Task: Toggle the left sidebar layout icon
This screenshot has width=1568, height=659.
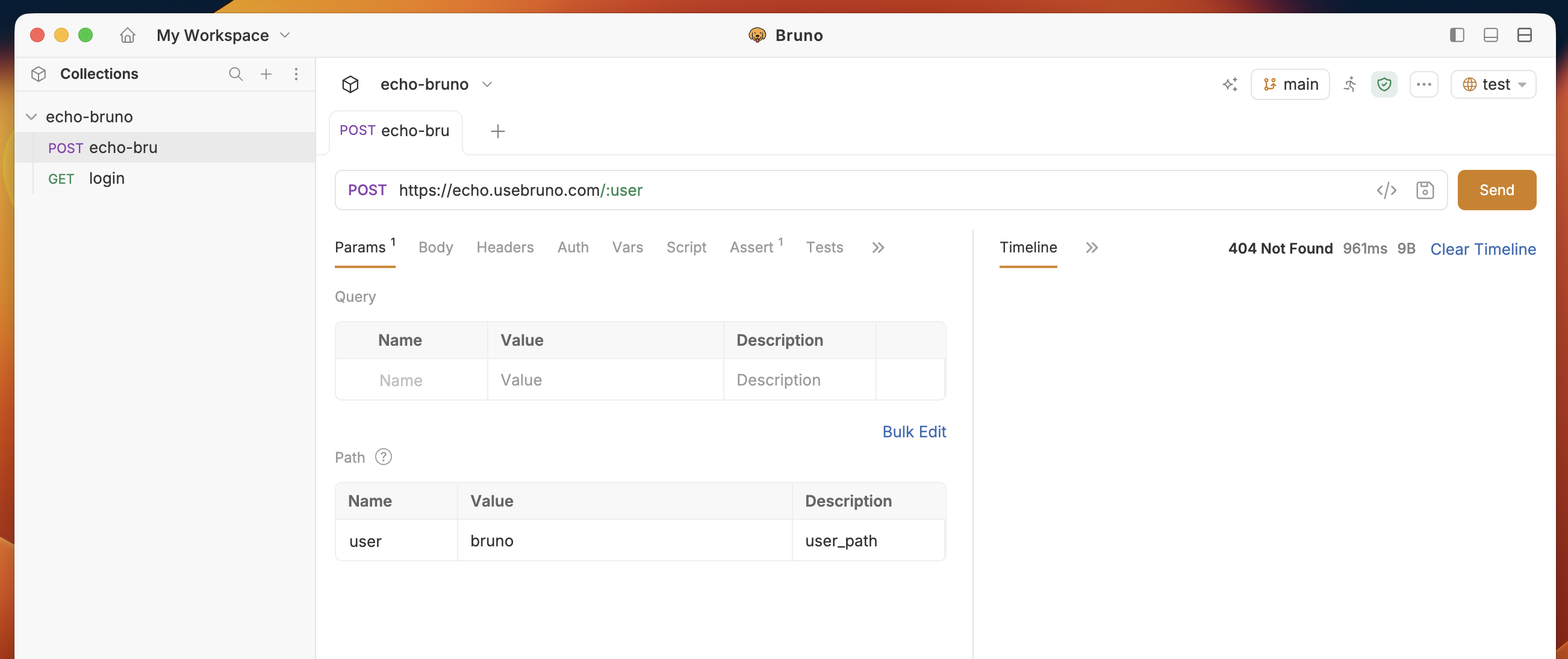Action: pyautogui.click(x=1457, y=36)
